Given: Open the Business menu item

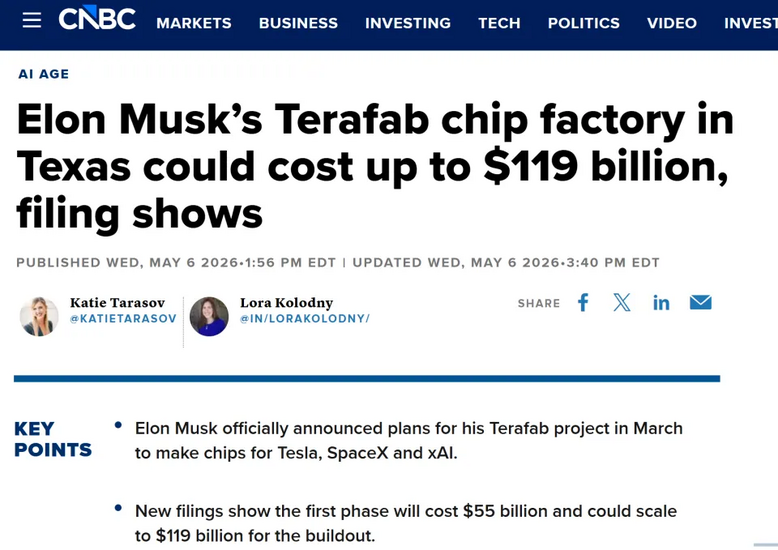Looking at the screenshot, I should 298,23.
